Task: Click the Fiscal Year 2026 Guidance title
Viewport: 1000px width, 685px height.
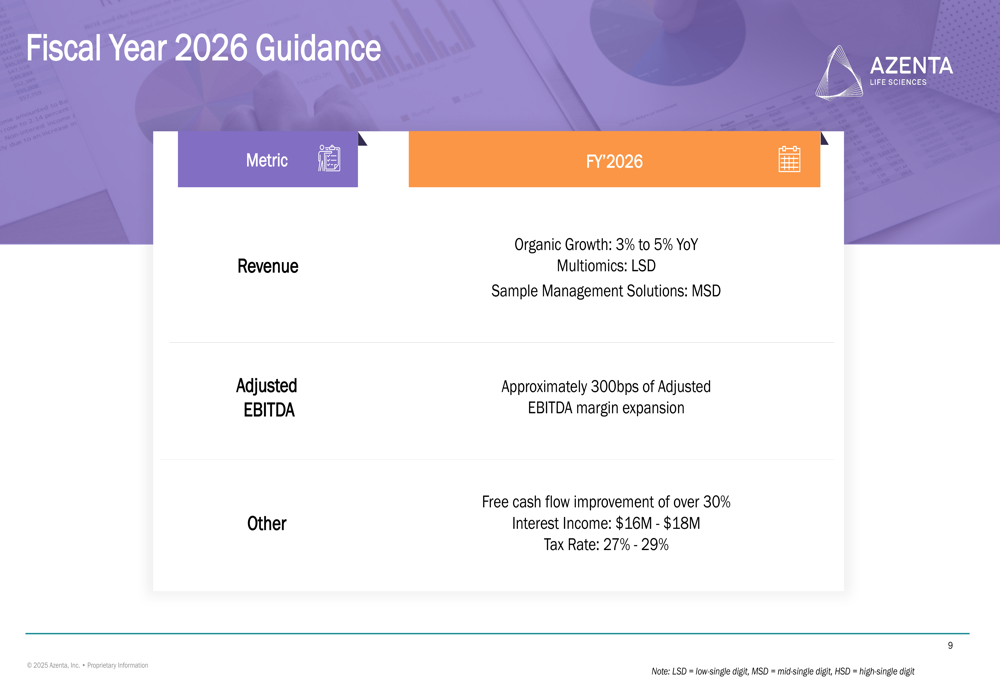Action: [203, 47]
